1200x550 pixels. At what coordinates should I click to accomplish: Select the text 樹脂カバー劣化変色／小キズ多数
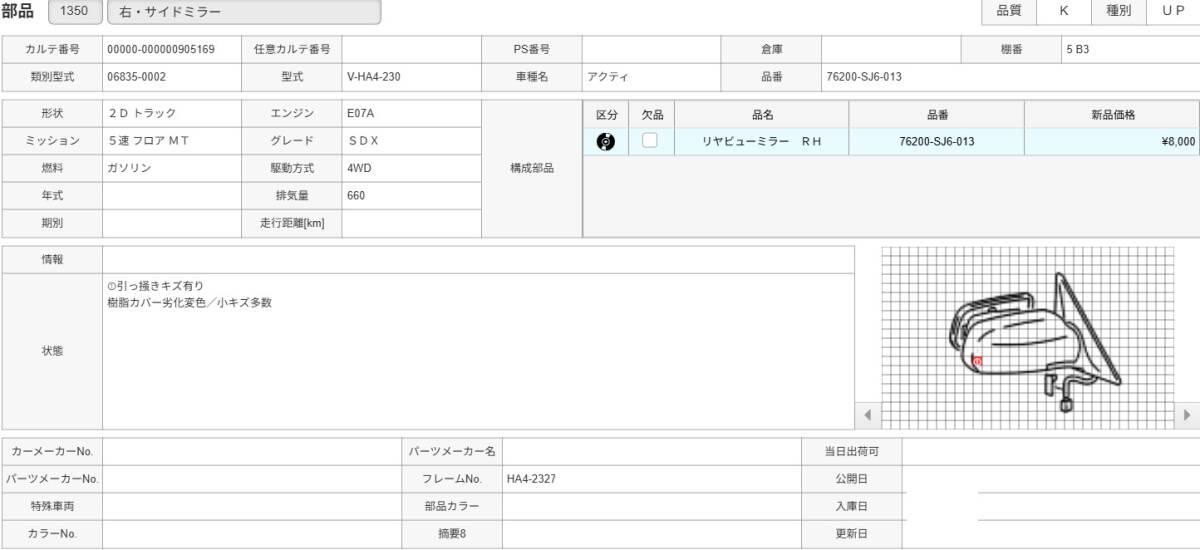[189, 302]
